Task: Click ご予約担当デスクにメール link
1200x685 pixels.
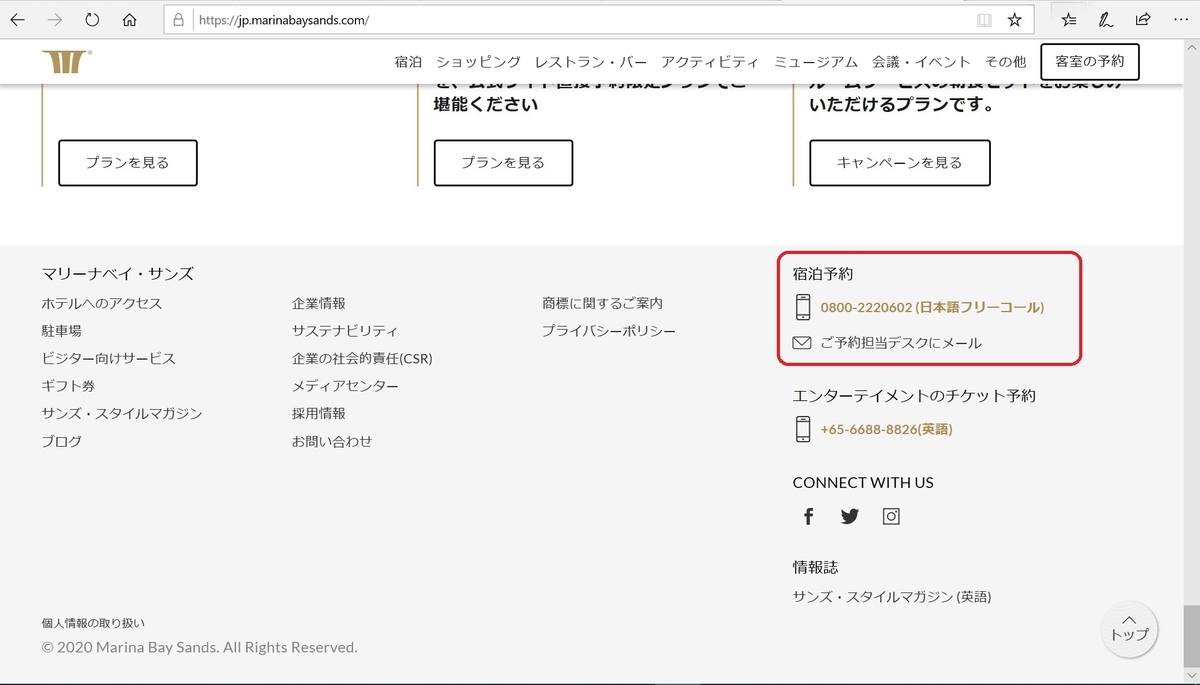Action: tap(901, 343)
